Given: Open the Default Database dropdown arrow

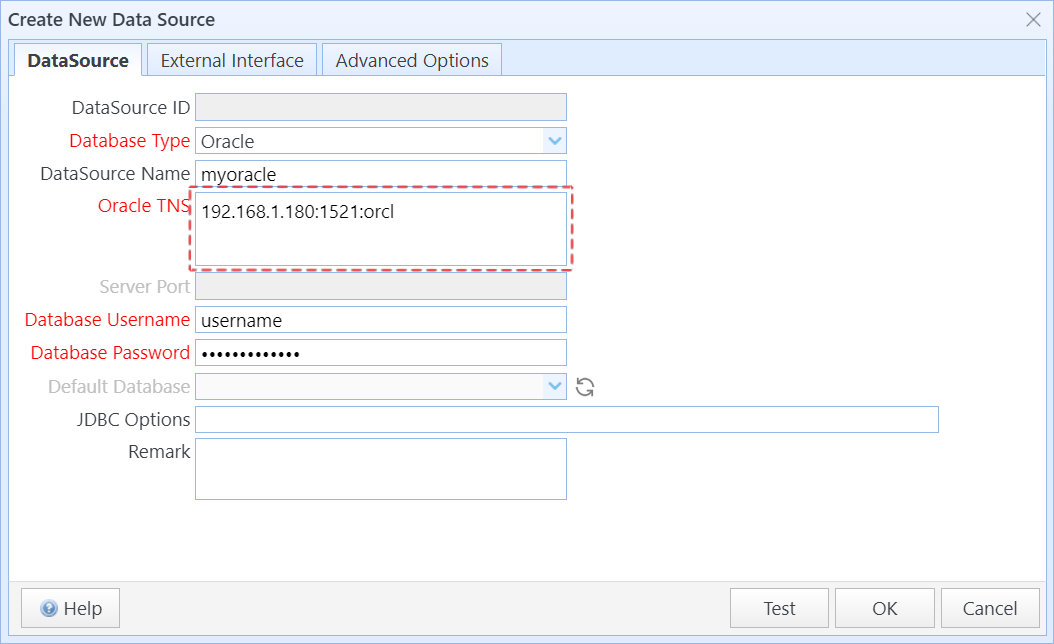Looking at the screenshot, I should [555, 387].
